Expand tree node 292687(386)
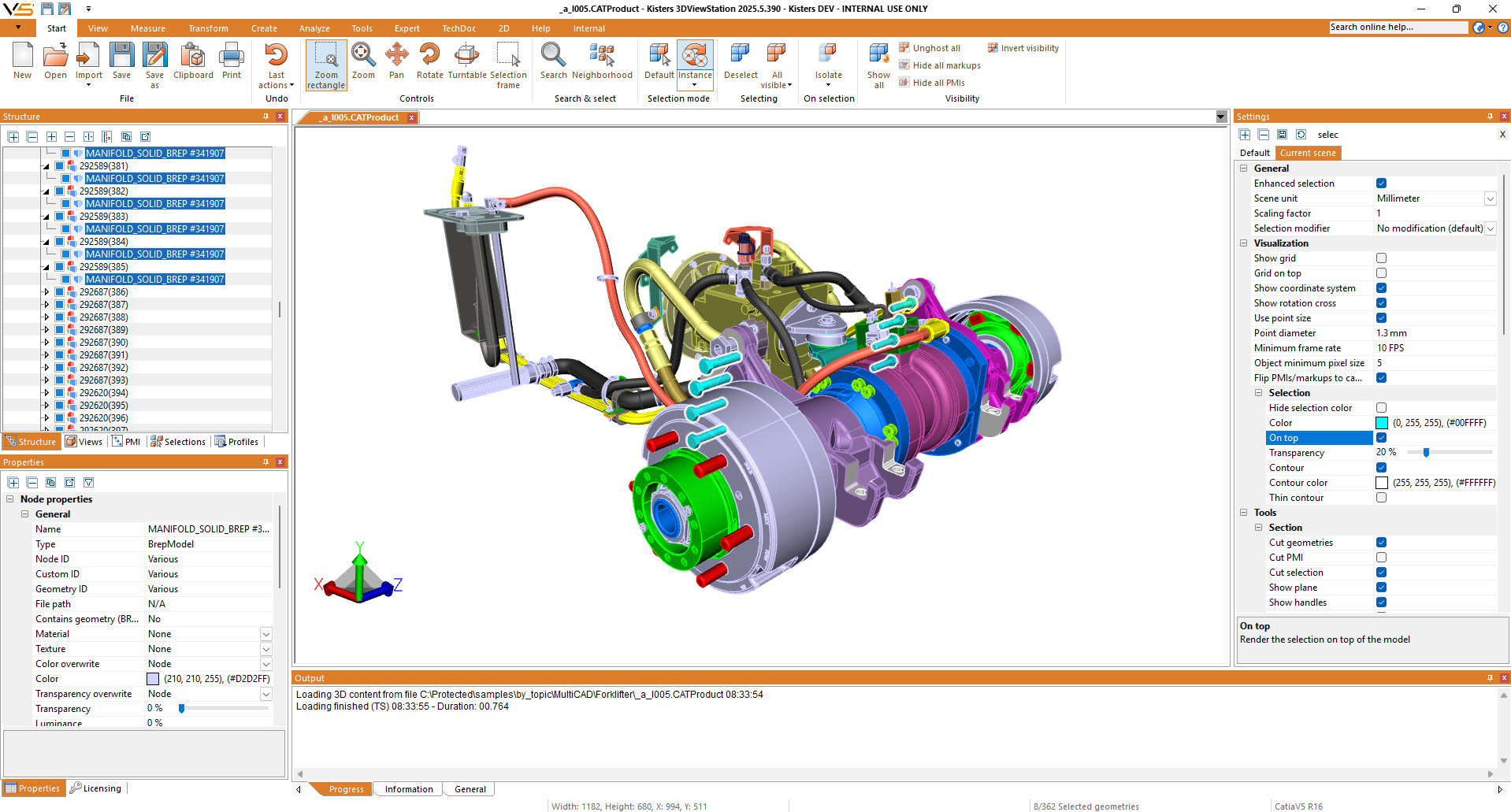Image resolution: width=1511 pixels, height=812 pixels. (x=46, y=292)
